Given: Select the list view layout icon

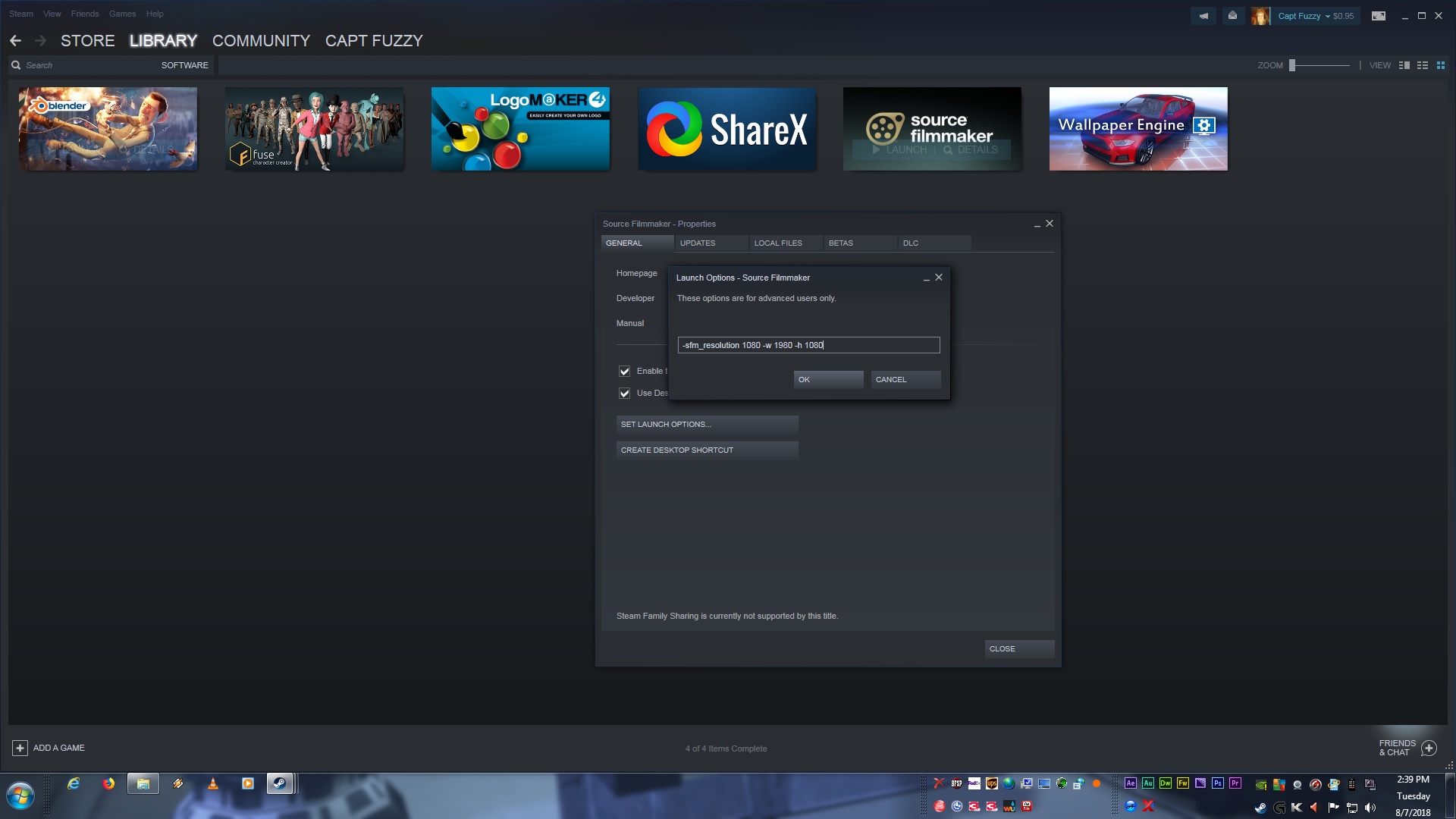Looking at the screenshot, I should click(x=1423, y=65).
